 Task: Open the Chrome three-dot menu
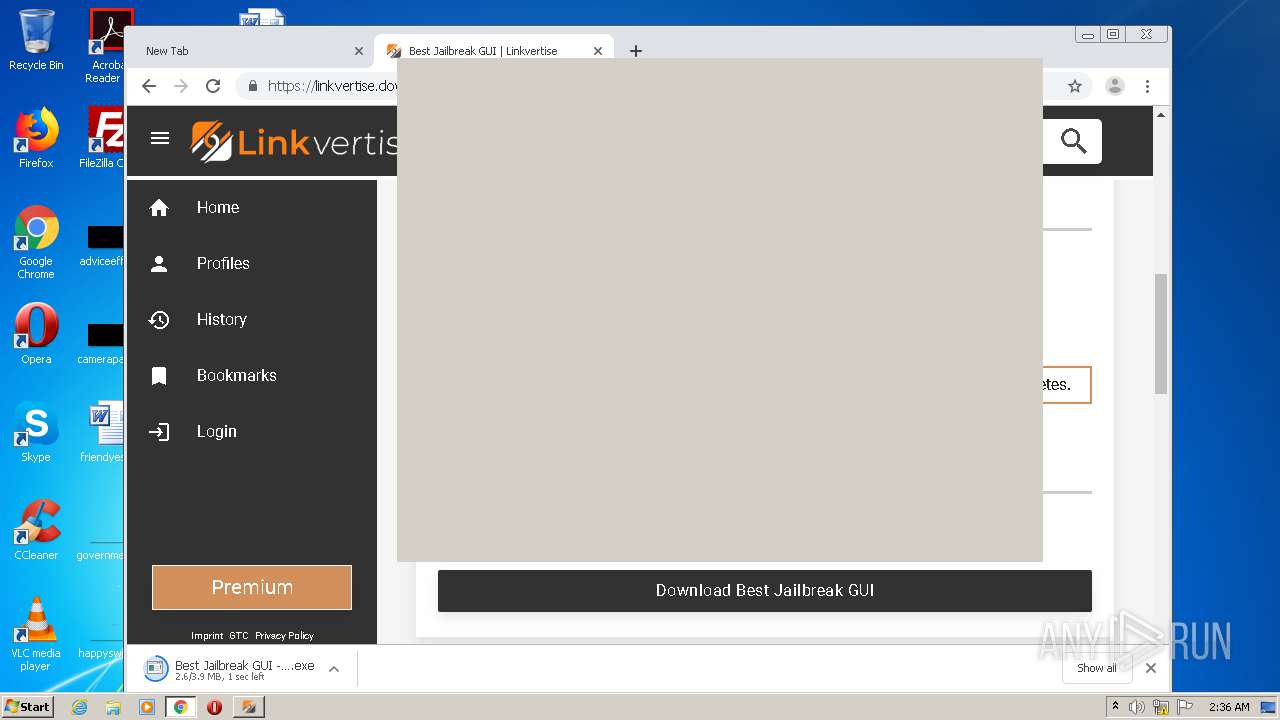[x=1147, y=86]
